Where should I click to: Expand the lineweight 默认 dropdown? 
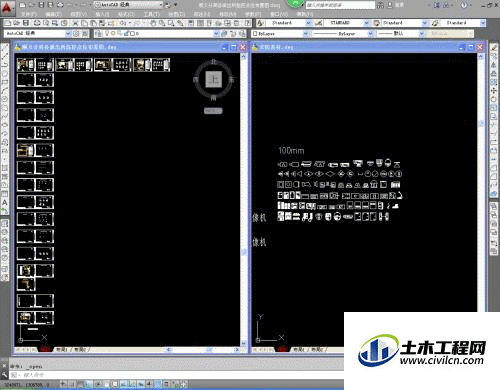point(421,34)
